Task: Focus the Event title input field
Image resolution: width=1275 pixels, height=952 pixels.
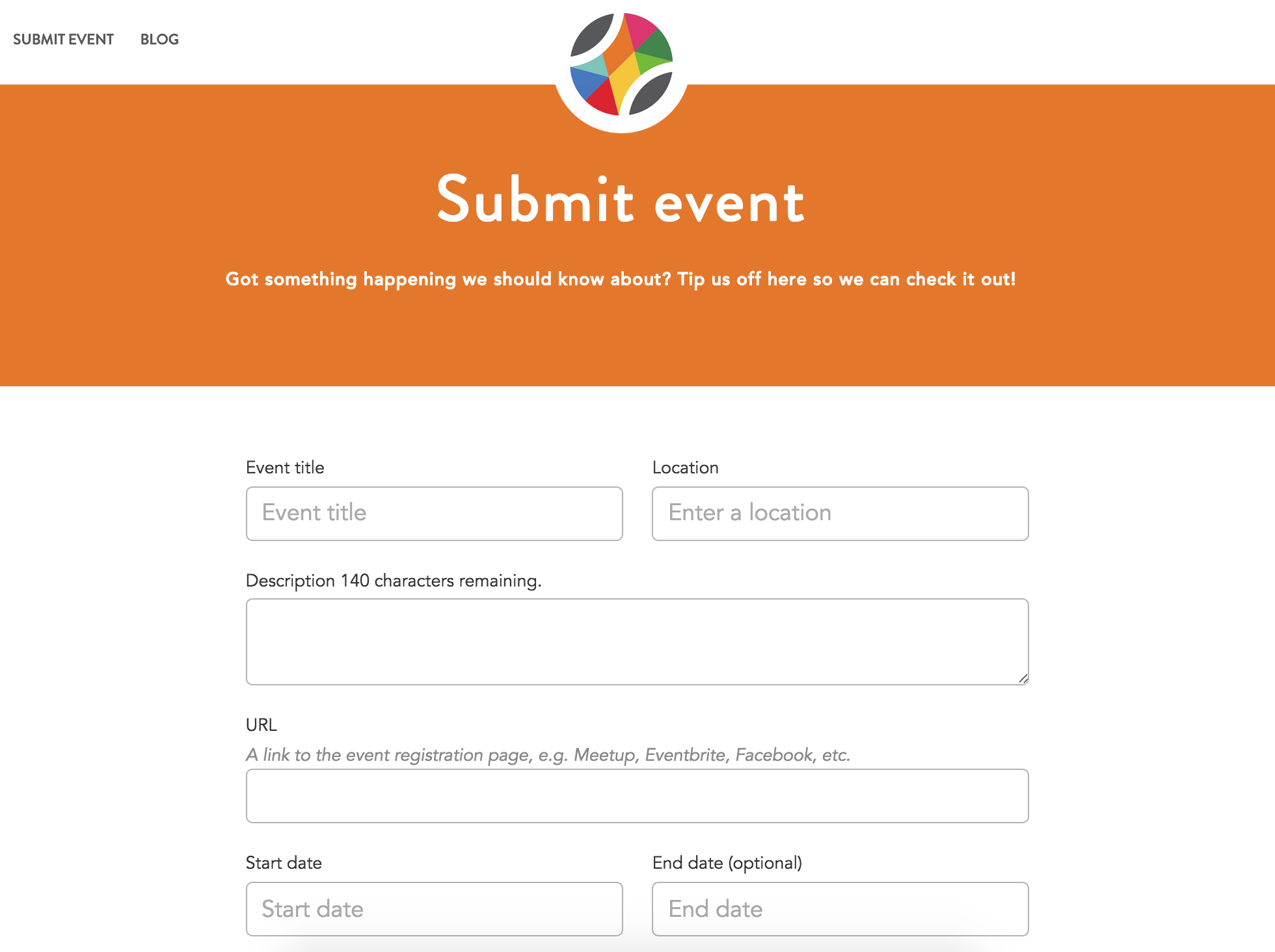Action: [434, 513]
